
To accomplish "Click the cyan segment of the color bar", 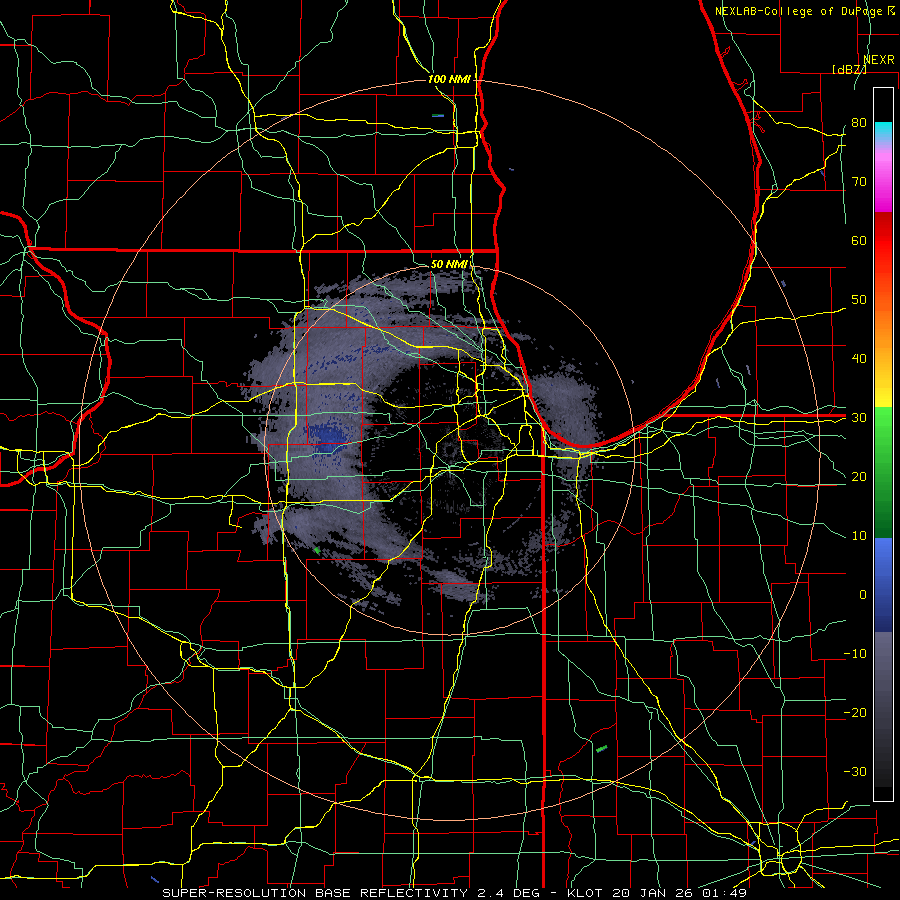I will click(883, 133).
